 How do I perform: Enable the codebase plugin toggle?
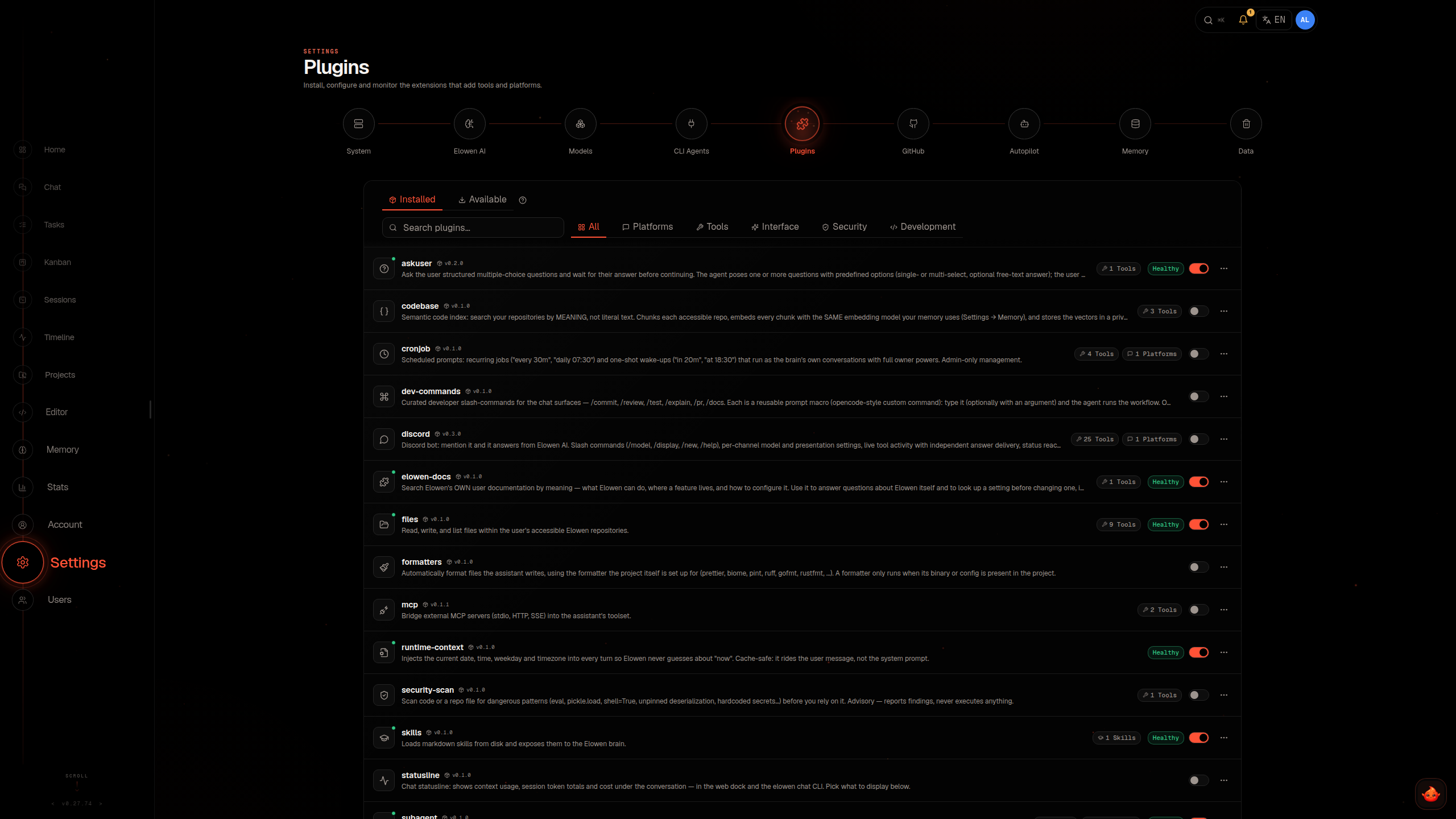click(x=1199, y=311)
